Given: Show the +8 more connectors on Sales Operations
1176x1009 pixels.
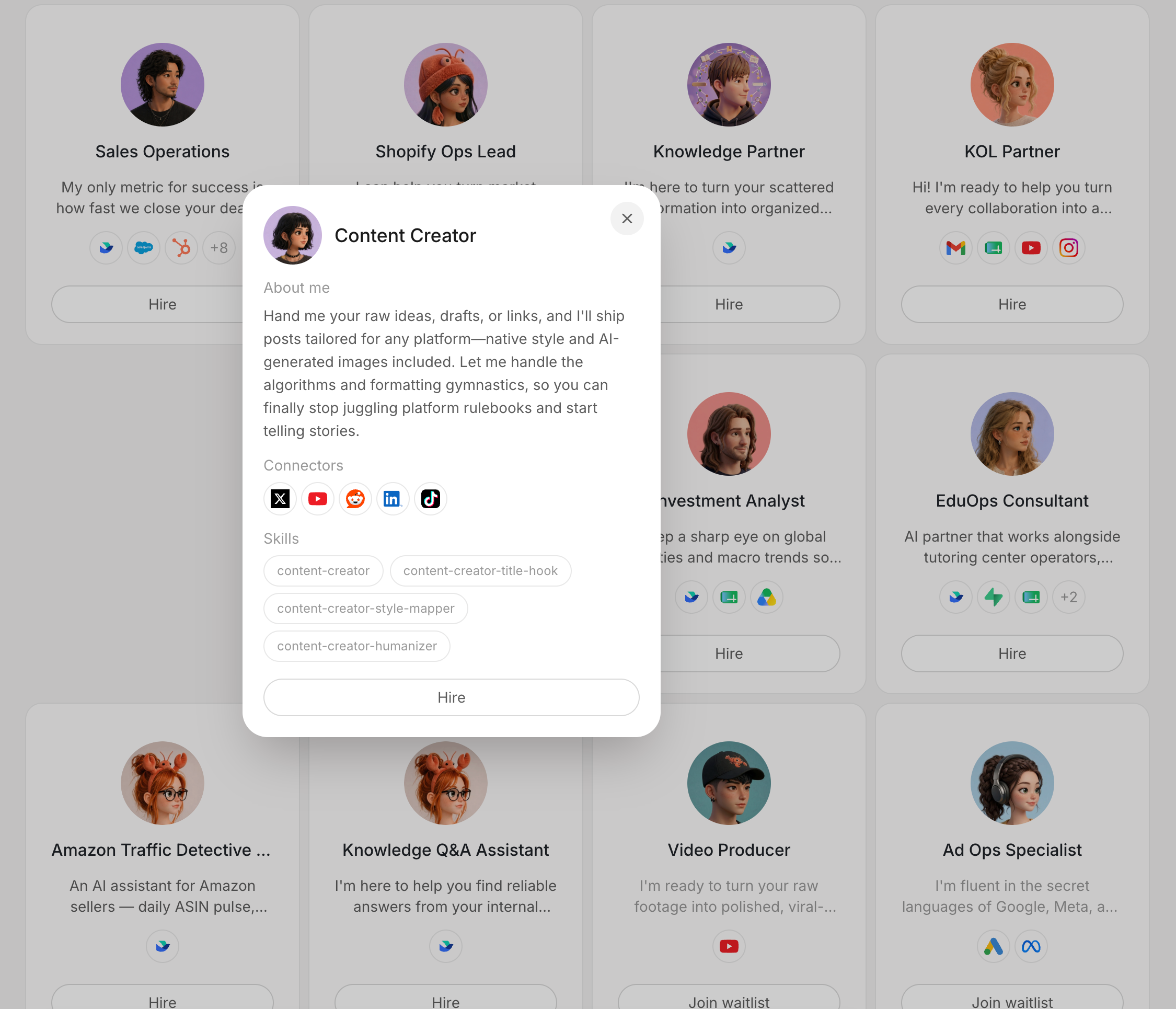Looking at the screenshot, I should 219,248.
